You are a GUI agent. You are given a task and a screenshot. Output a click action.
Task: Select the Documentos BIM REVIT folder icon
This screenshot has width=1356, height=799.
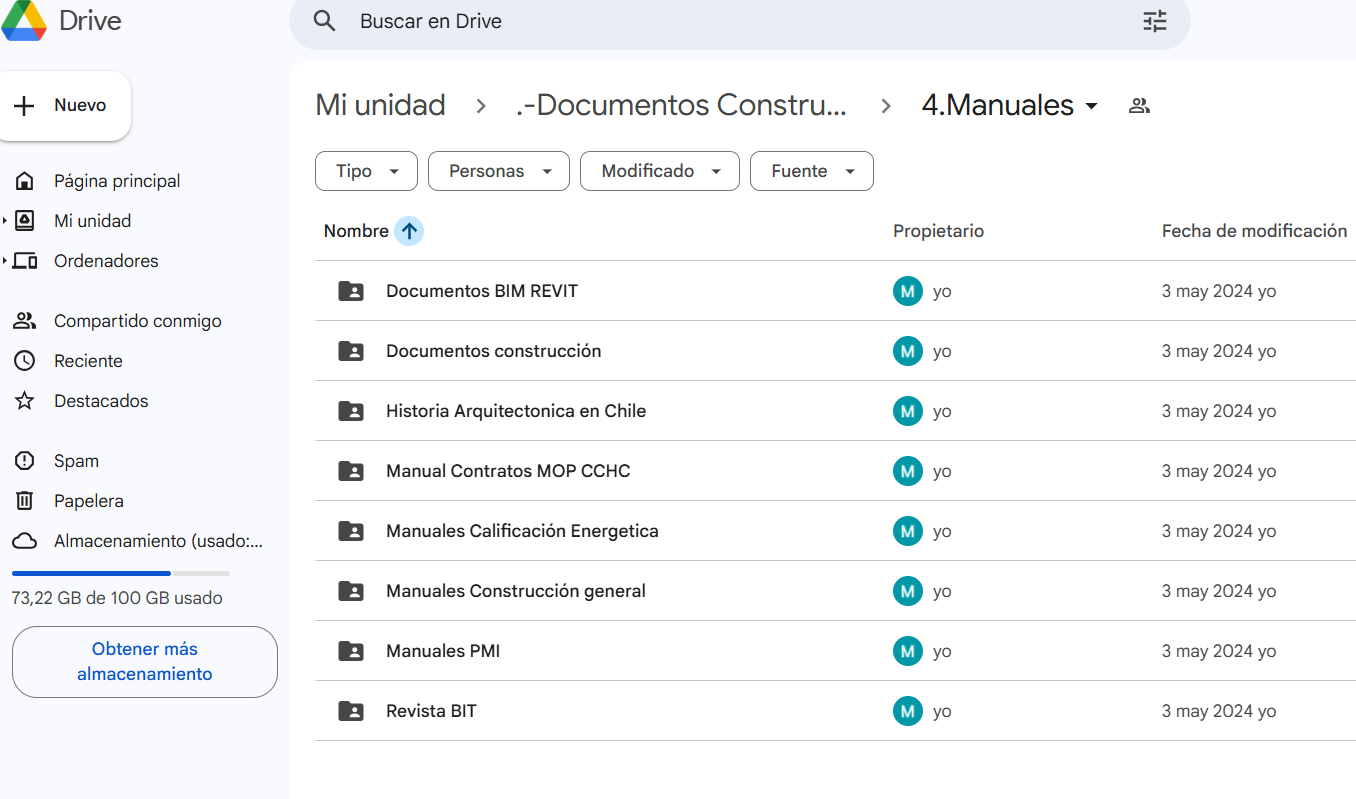click(x=351, y=291)
